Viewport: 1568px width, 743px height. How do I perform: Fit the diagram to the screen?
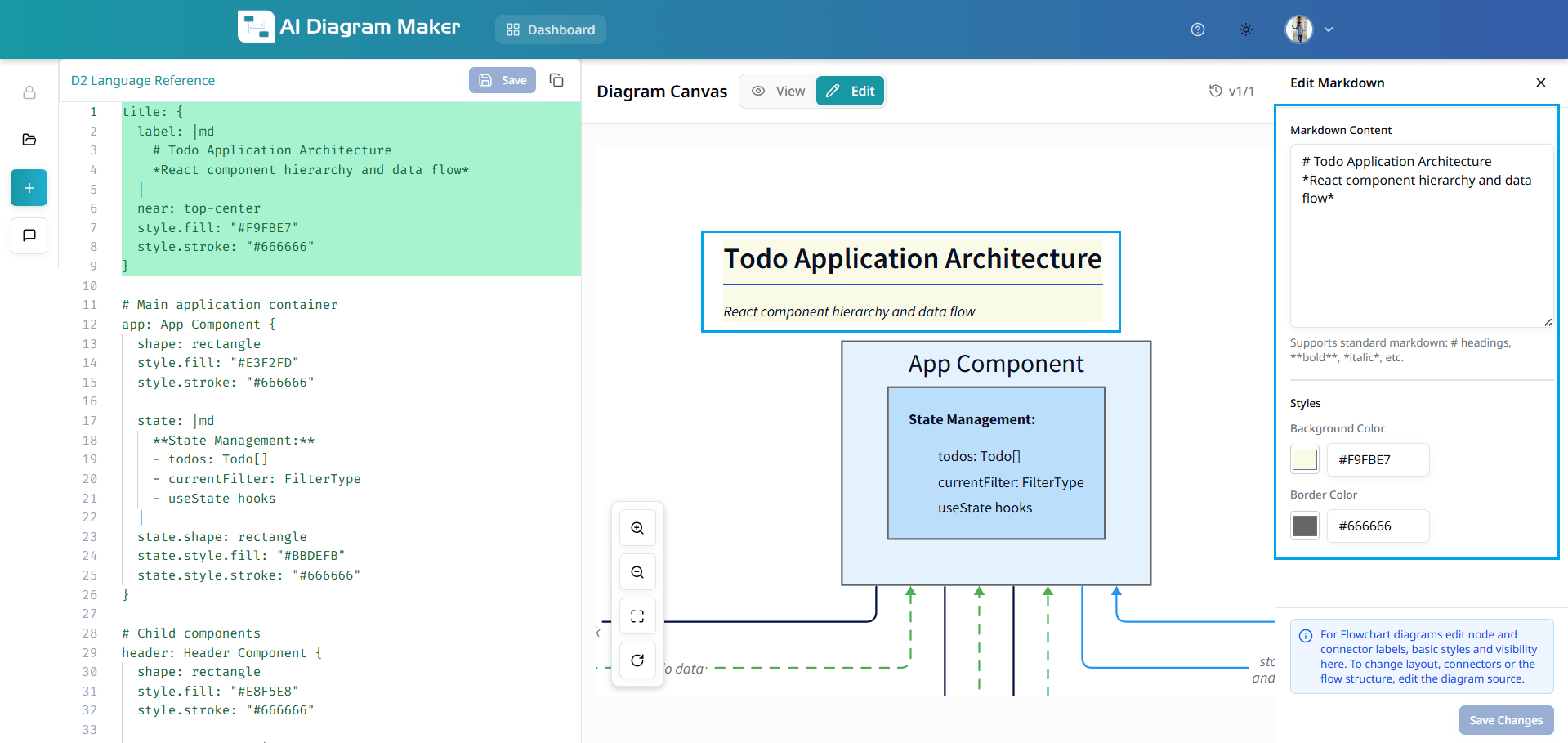click(x=637, y=615)
